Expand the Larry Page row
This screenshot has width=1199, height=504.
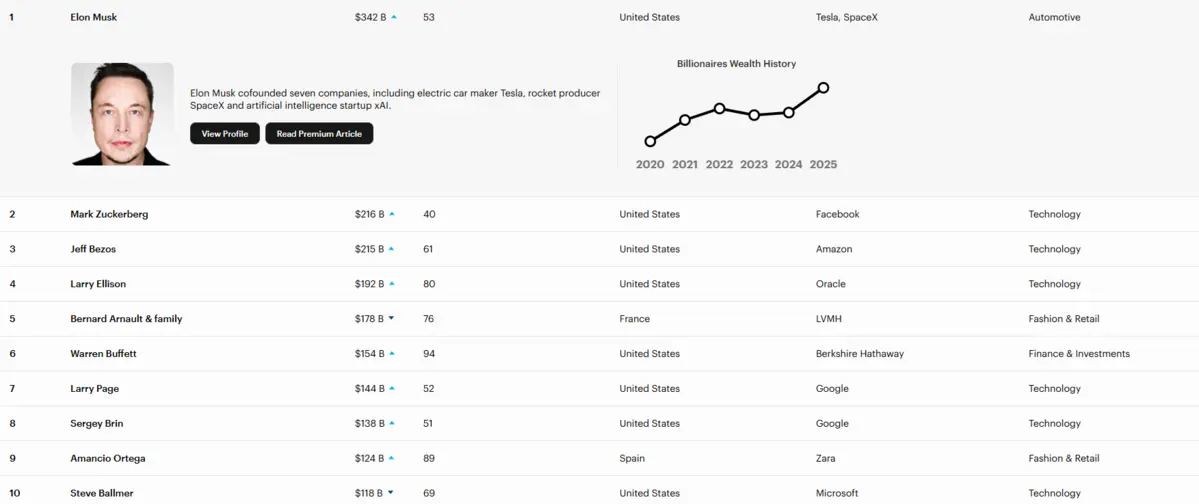94,388
